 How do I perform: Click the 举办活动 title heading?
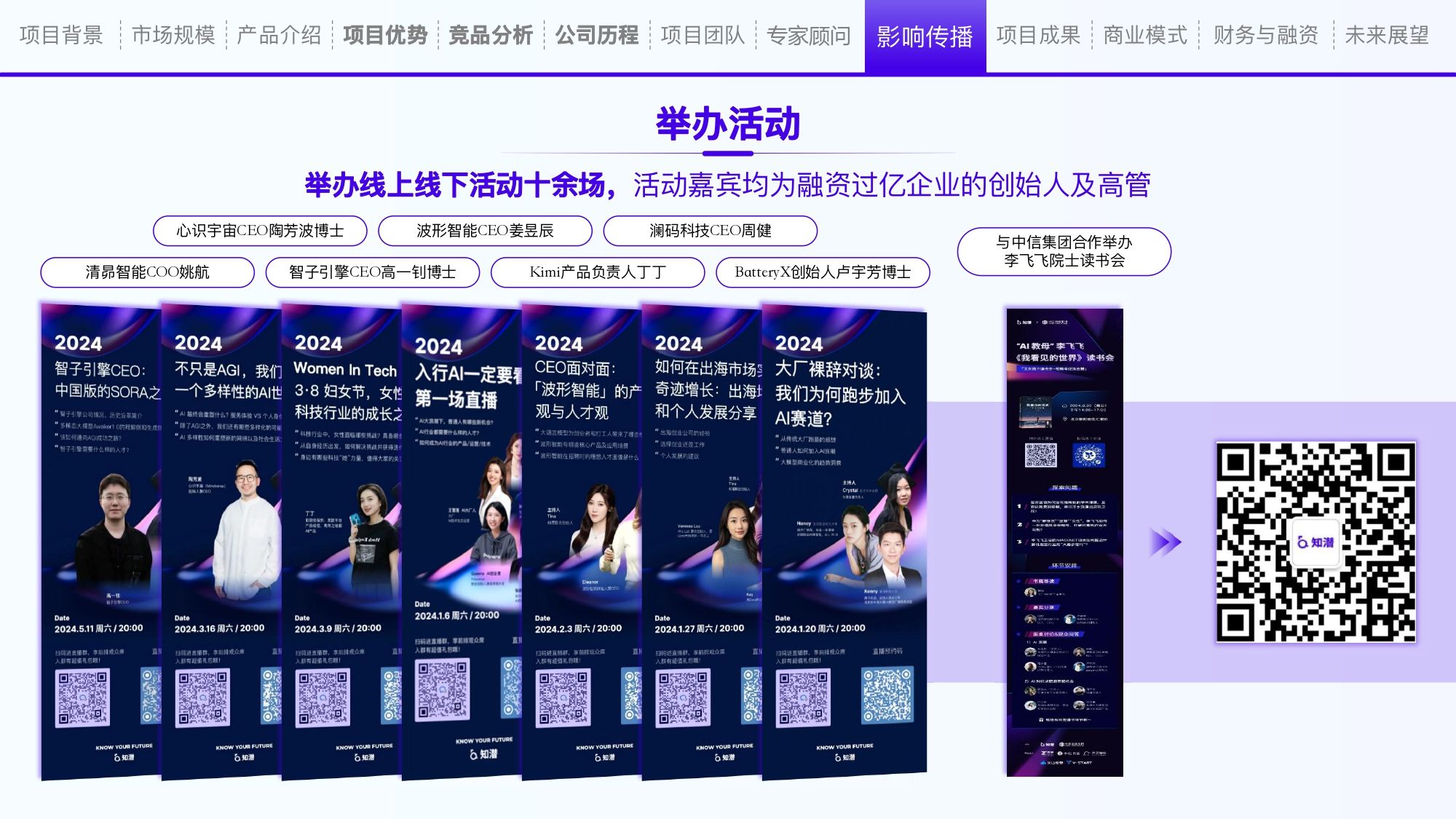728,124
